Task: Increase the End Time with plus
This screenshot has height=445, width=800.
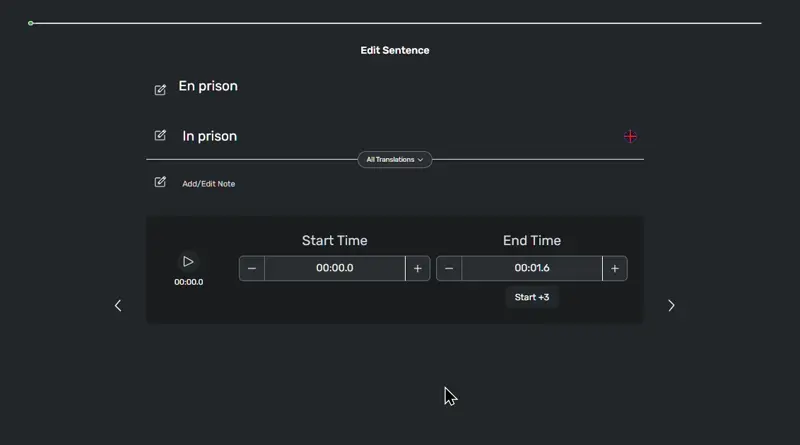Action: point(615,268)
